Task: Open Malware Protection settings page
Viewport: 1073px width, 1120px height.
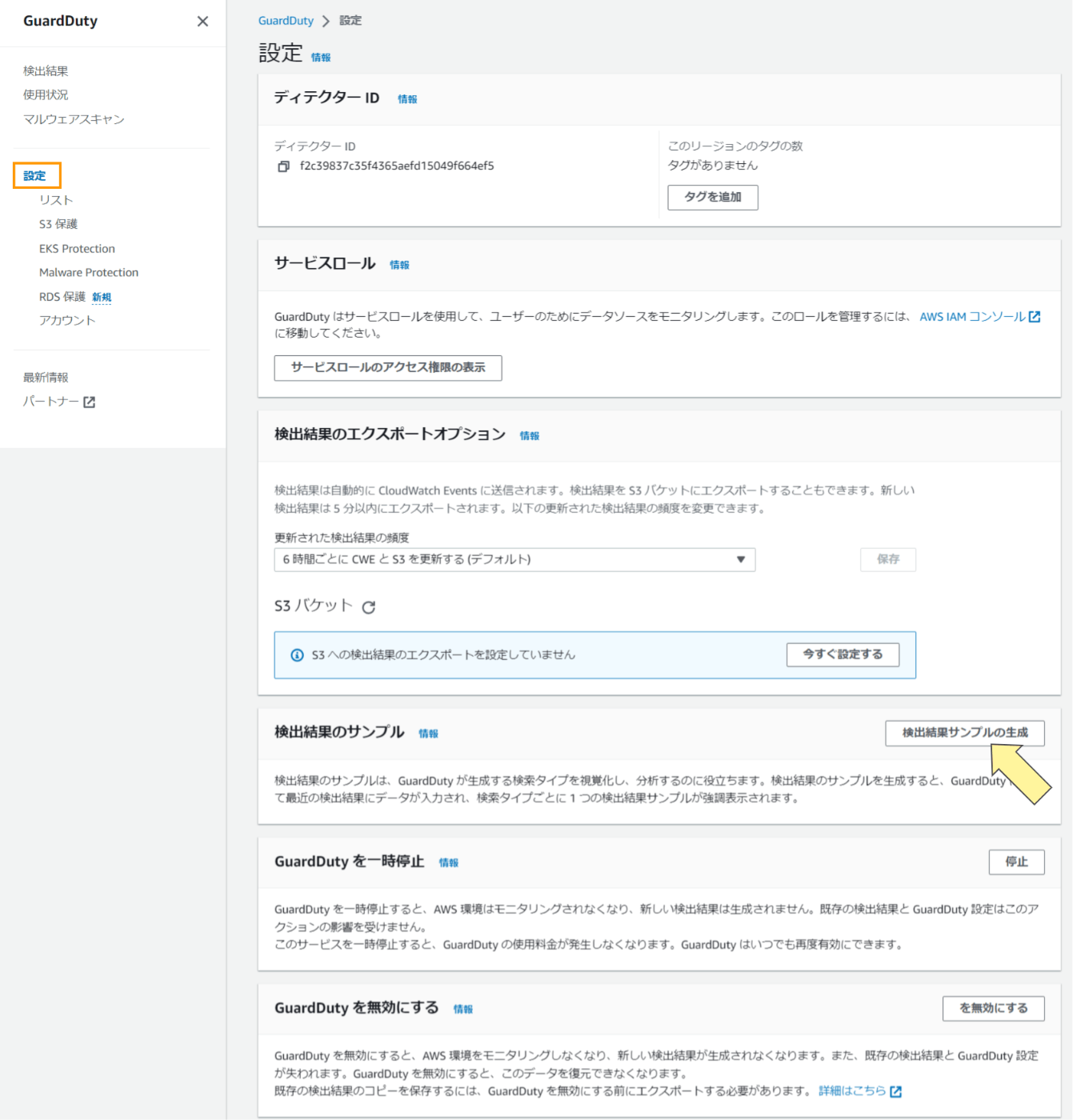Action: tap(89, 273)
